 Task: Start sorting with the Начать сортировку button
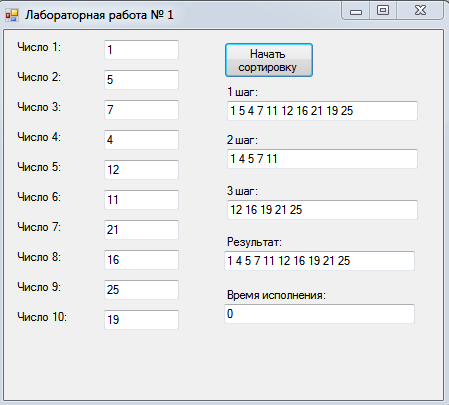coord(269,60)
